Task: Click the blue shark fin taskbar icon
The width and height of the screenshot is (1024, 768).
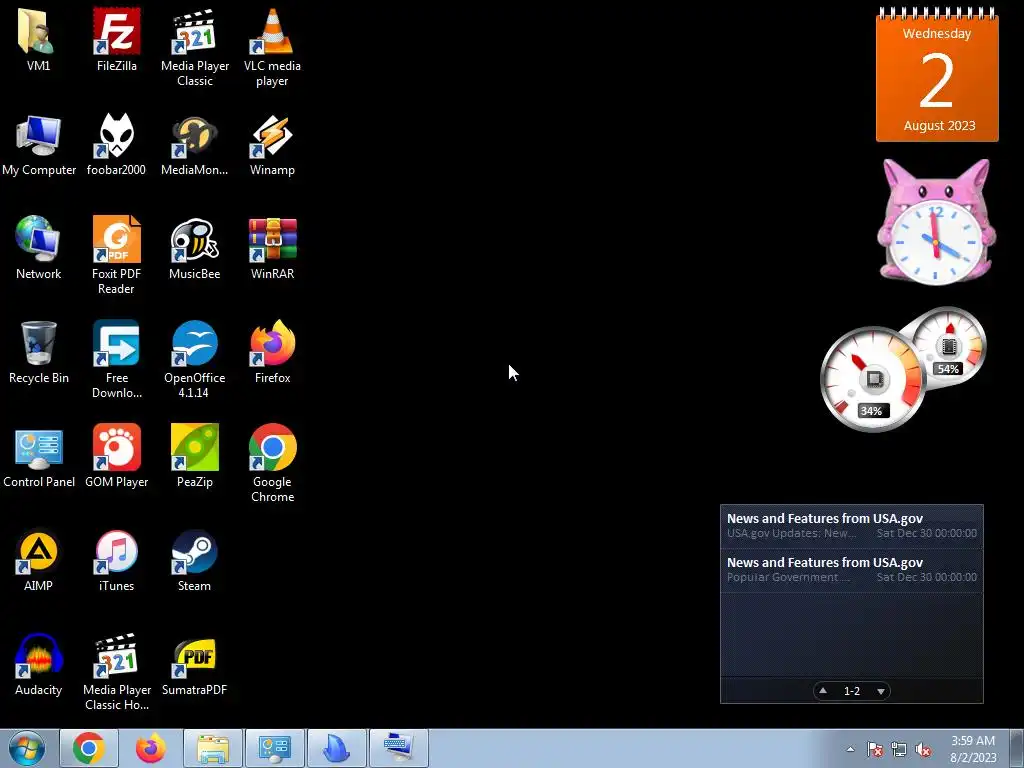Action: [336, 748]
